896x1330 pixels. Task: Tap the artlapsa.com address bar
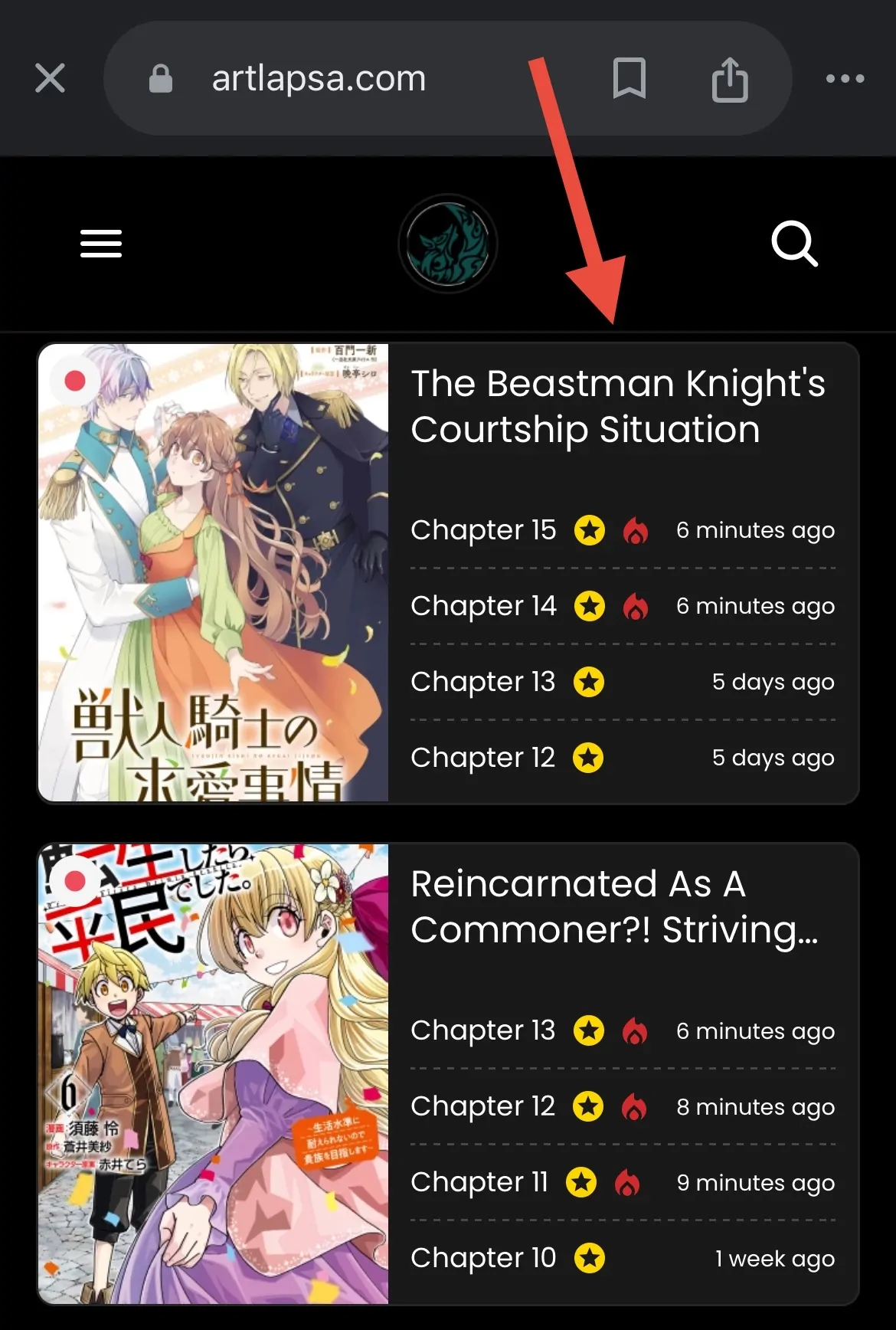pyautogui.click(x=447, y=78)
